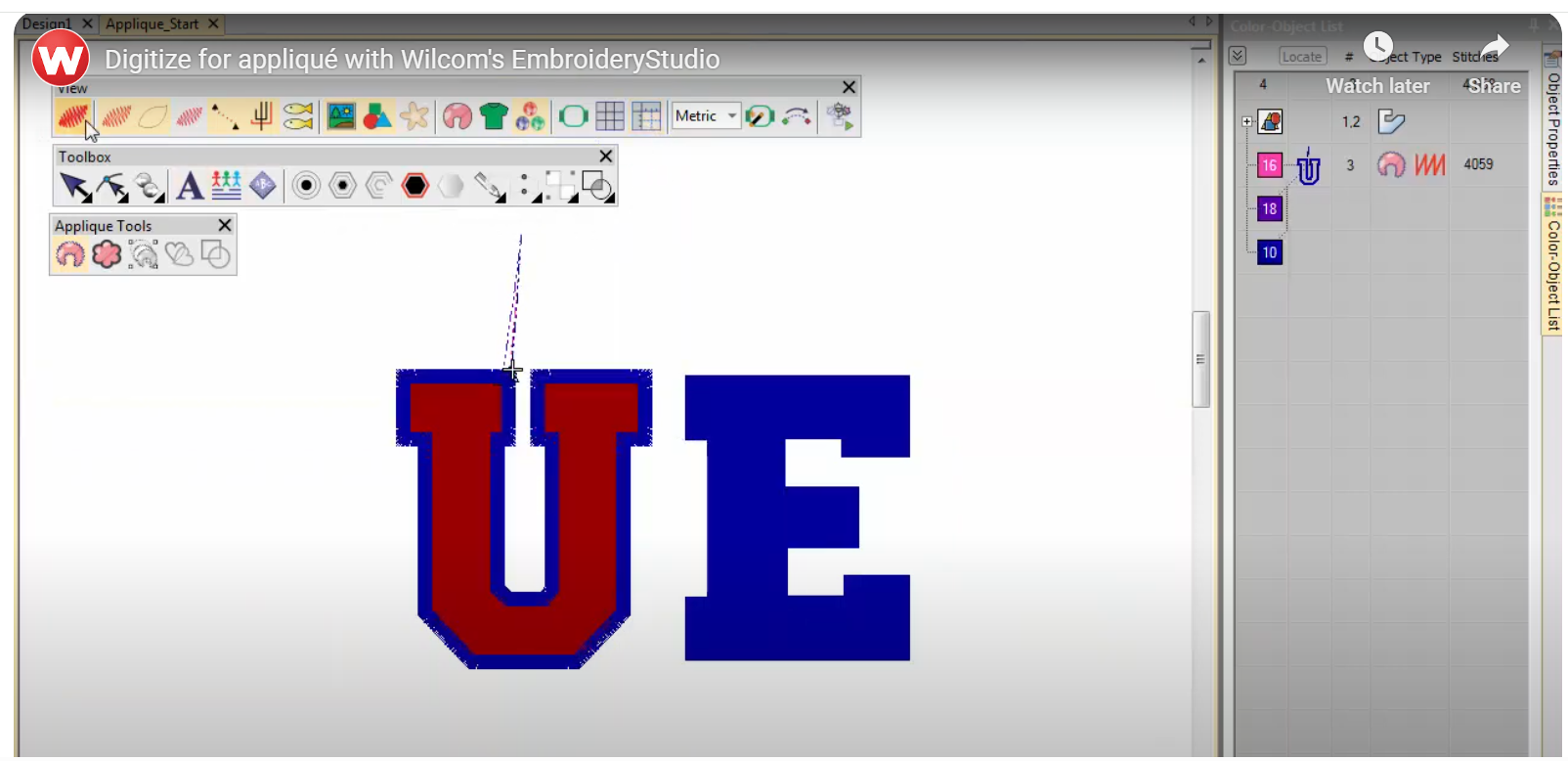Image resolution: width=1568 pixels, height=761 pixels.
Task: Click the dotted arc icon in View toolbar
Action: tap(797, 116)
